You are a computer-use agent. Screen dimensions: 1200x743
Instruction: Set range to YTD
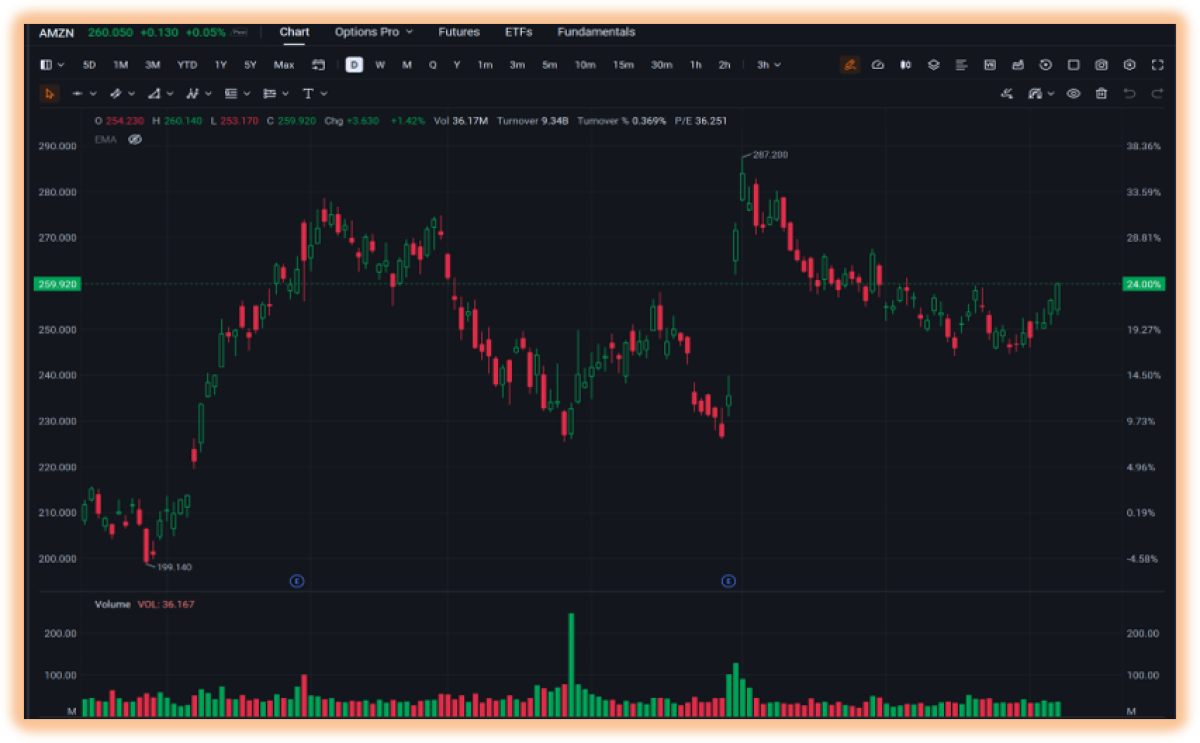click(x=187, y=65)
